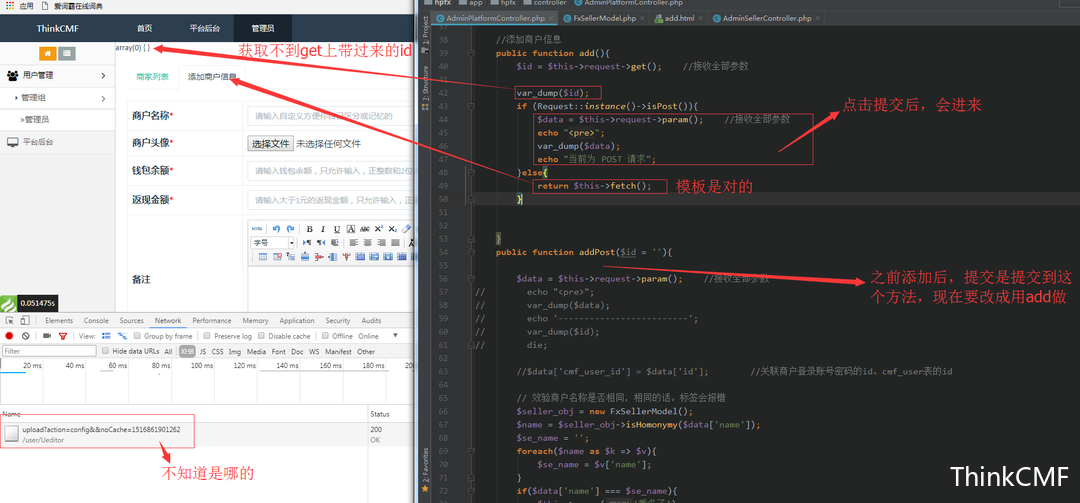Viewport: 1080px width, 503px height.
Task: Click the gray list-view icon beside home
Action: coord(67,53)
